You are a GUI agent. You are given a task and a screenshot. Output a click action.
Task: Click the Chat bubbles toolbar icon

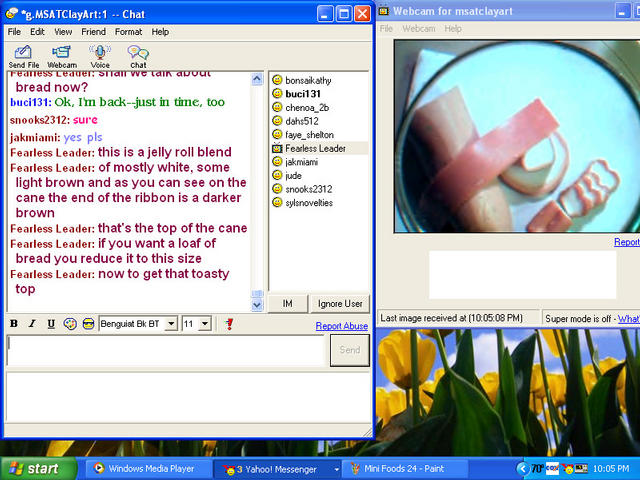pyautogui.click(x=138, y=56)
